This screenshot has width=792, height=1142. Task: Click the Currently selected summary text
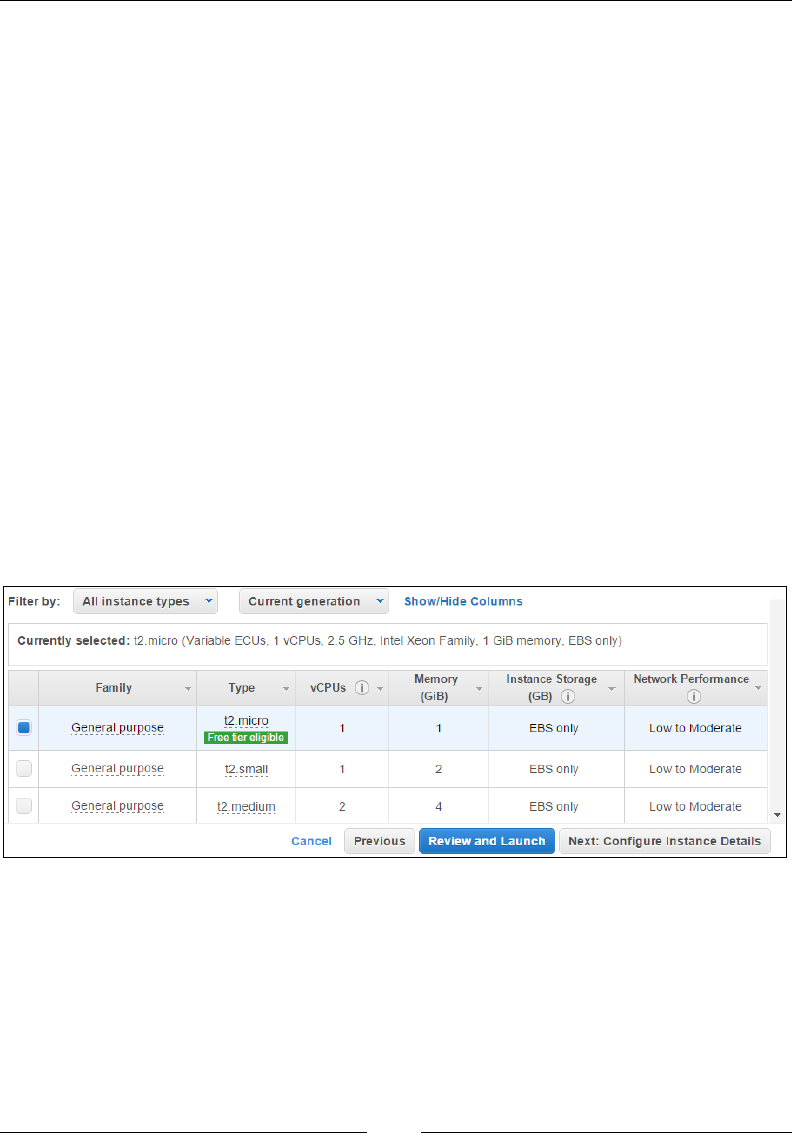point(319,641)
